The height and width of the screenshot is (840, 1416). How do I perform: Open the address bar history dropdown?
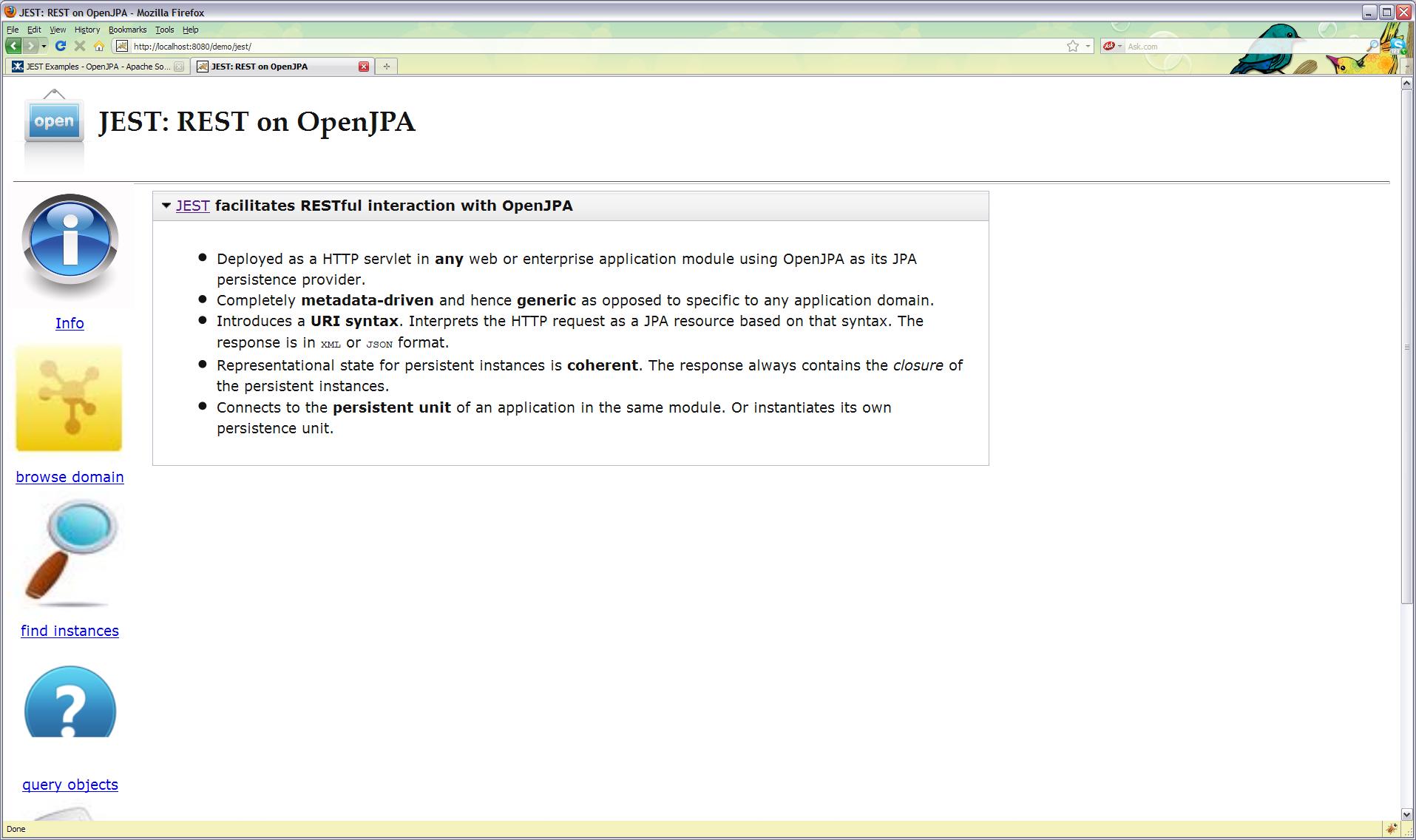click(1088, 46)
